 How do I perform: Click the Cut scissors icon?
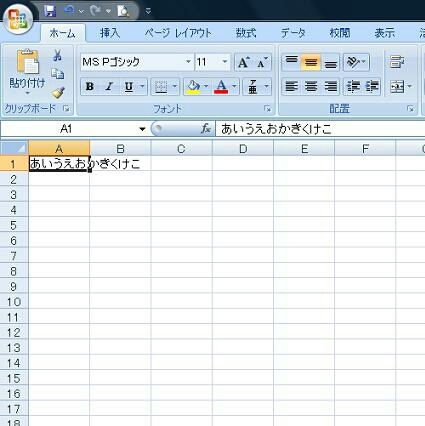pyautogui.click(x=58, y=55)
